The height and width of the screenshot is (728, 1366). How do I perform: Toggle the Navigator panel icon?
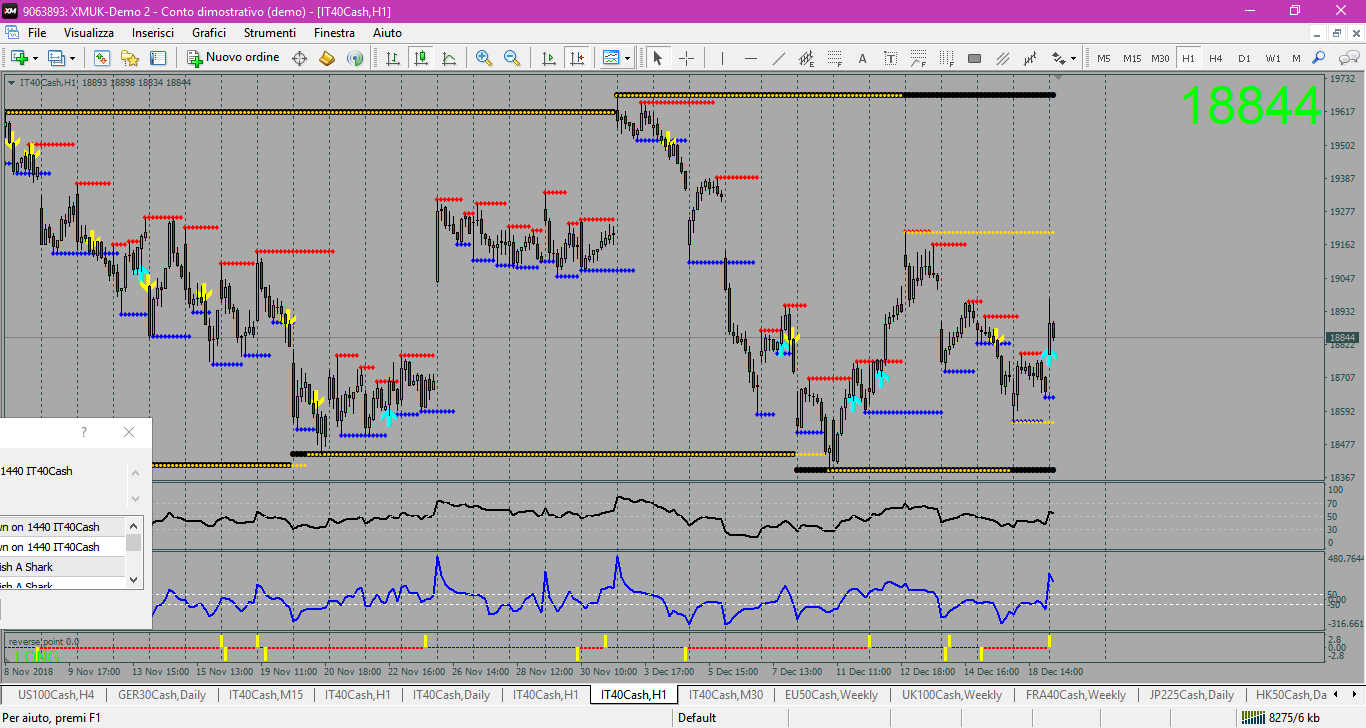pyautogui.click(x=157, y=58)
